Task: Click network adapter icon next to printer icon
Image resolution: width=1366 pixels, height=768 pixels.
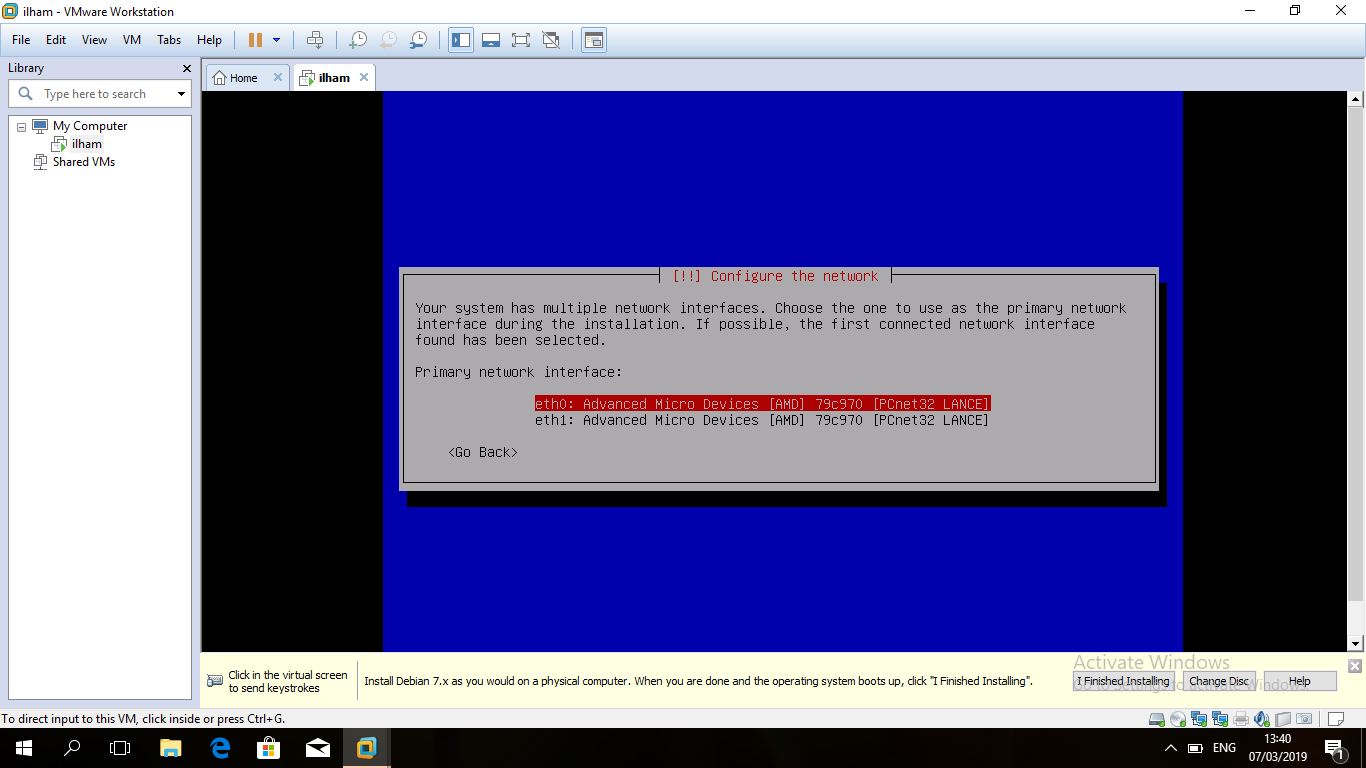Action: click(x=1220, y=718)
